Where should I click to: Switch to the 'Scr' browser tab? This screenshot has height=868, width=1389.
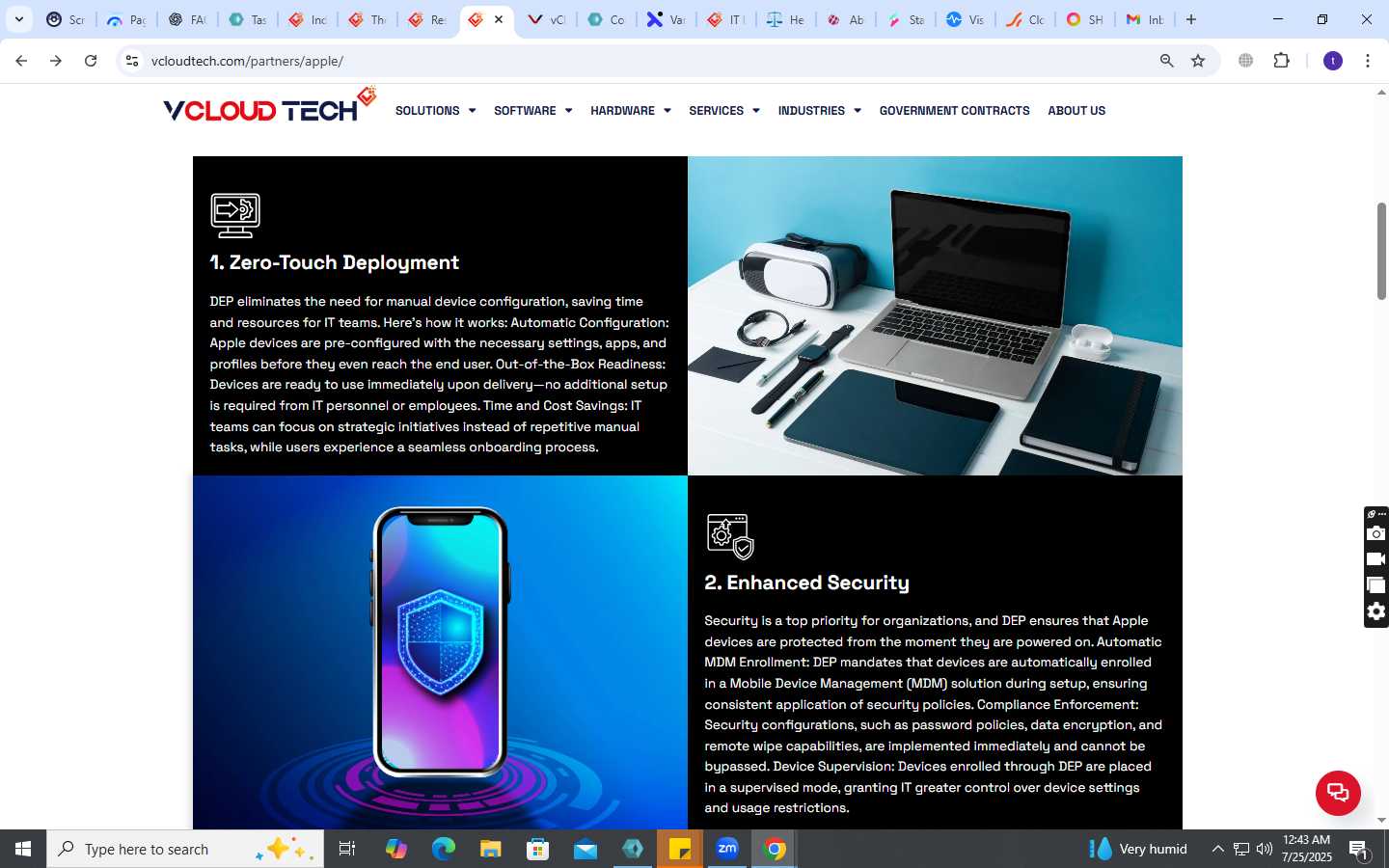pyautogui.click(x=66, y=19)
